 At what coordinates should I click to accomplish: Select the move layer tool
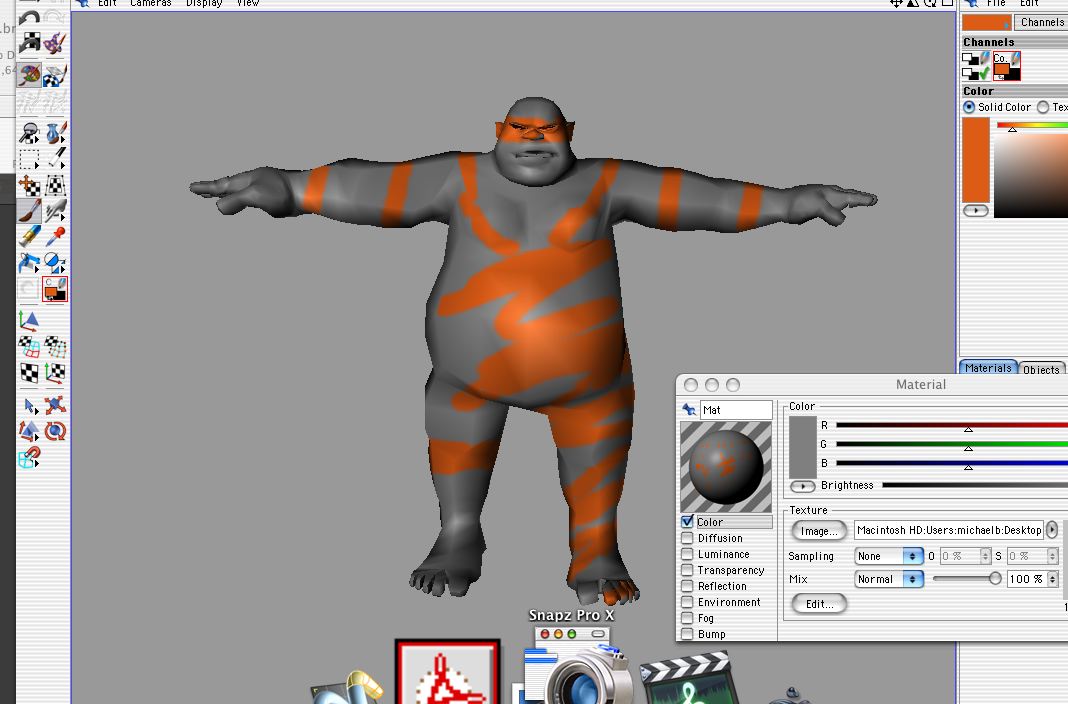pos(29,185)
